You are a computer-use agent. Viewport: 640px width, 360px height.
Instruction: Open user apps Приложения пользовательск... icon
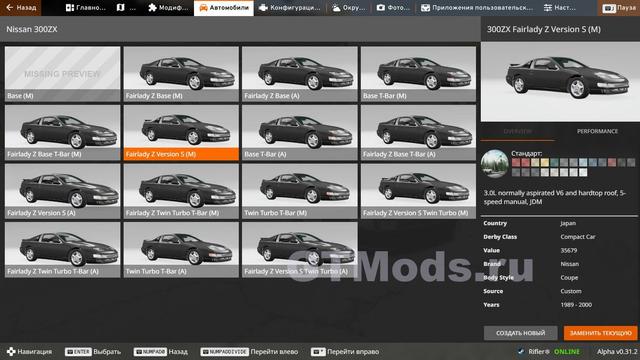point(425,8)
